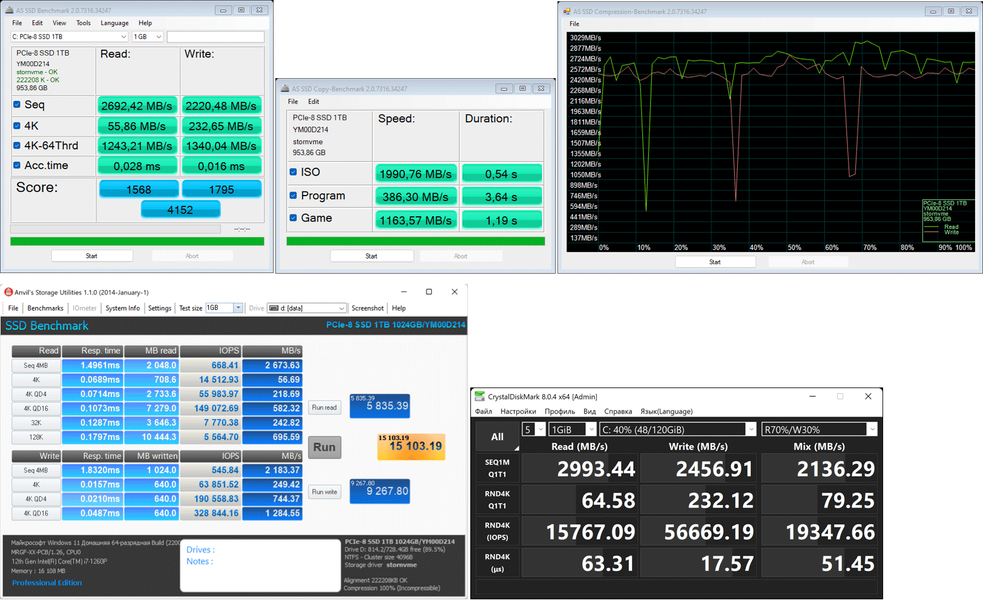Open the Tools menu in AS SSD Benchmark
Screen dimensions: 983x600
pyautogui.click(x=83, y=22)
